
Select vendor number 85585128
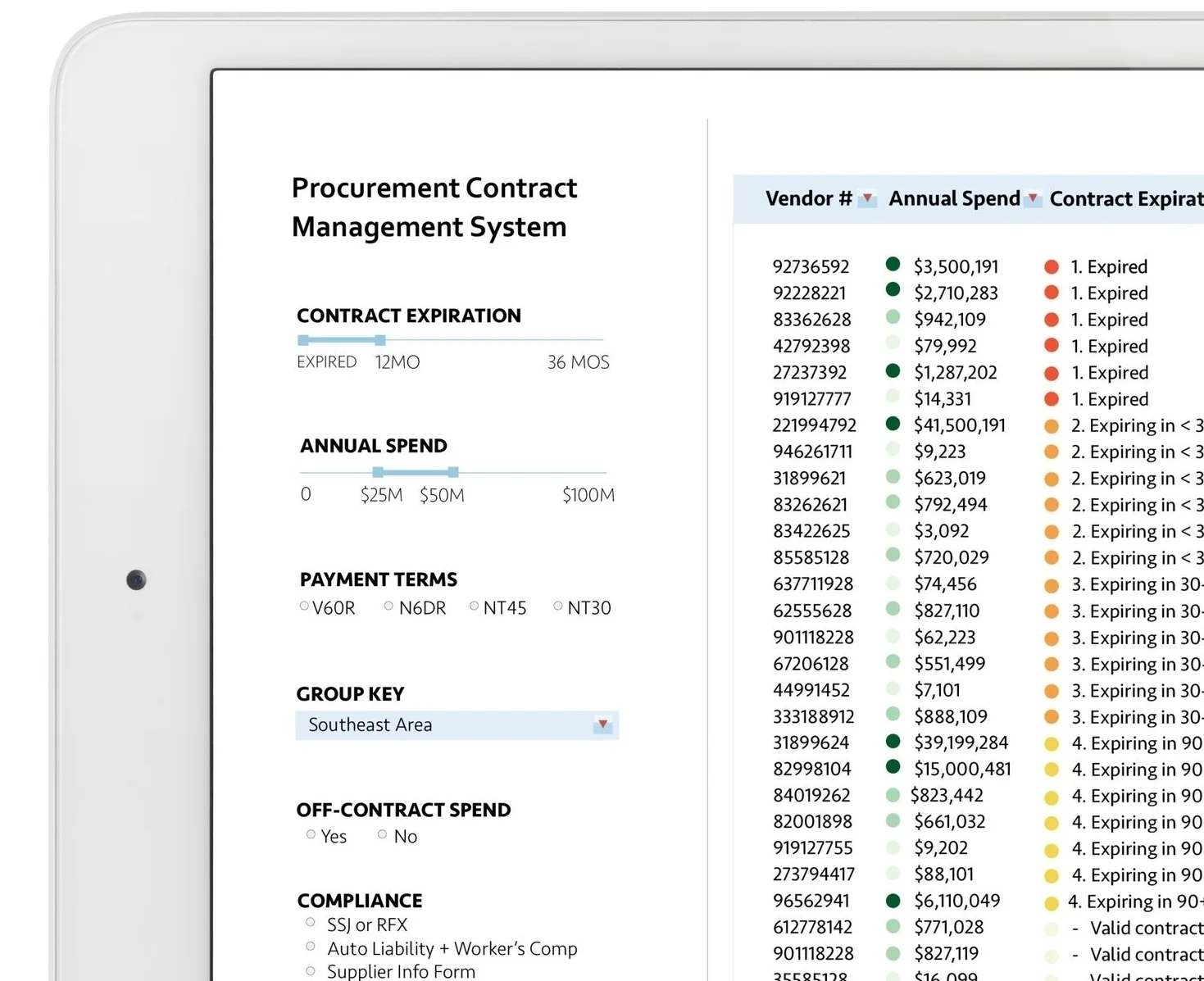811,557
